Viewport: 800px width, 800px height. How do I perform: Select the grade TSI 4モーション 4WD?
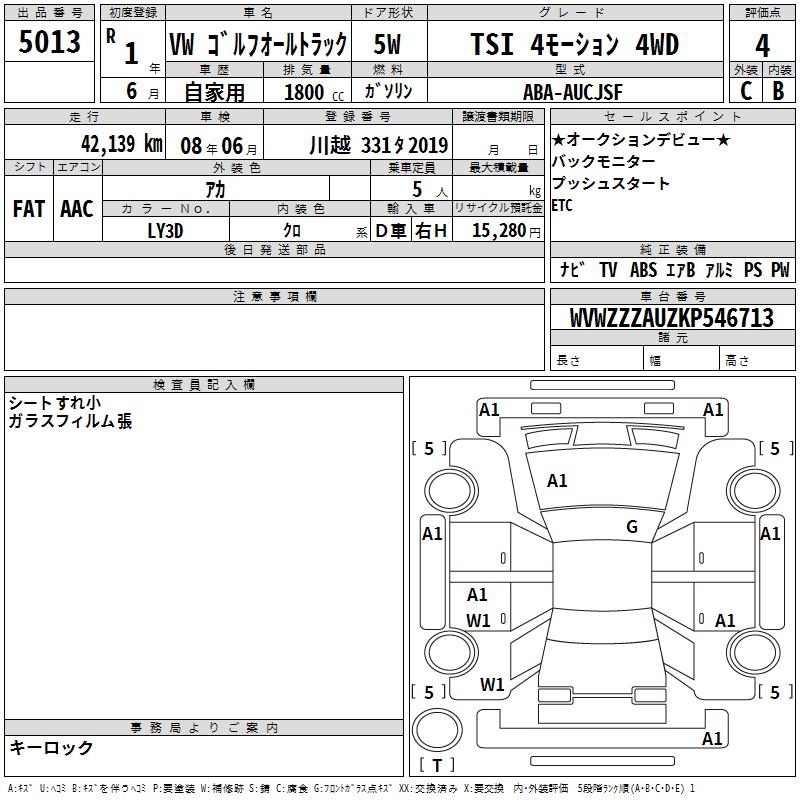pos(574,44)
